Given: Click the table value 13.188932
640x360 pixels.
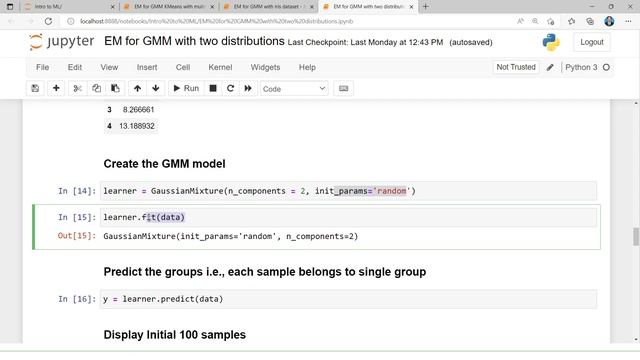Looking at the screenshot, I should 137,126.
